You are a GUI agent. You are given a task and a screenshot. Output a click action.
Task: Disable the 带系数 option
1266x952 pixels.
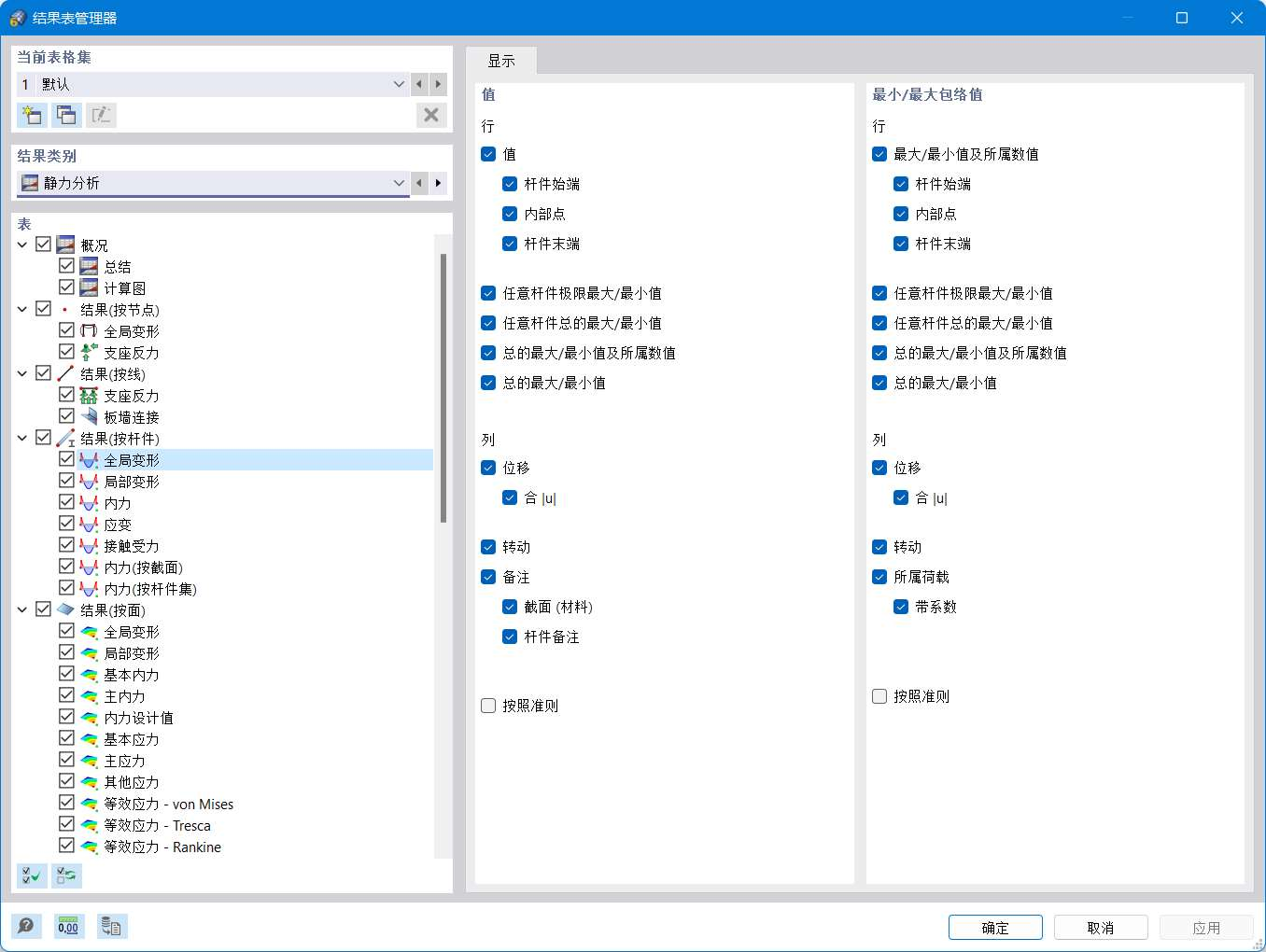(x=900, y=606)
